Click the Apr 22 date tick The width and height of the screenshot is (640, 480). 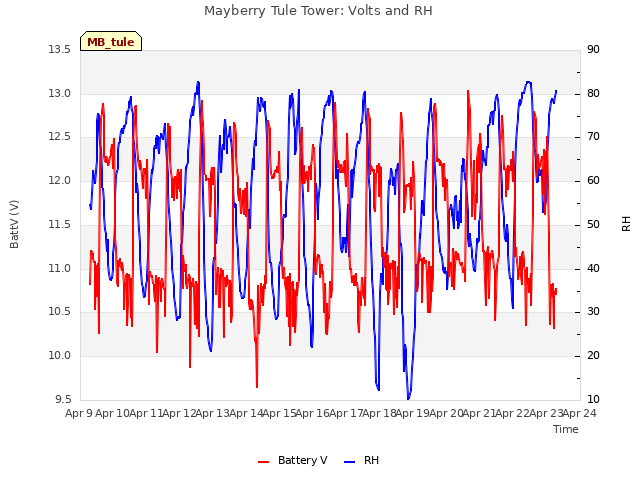(x=513, y=413)
